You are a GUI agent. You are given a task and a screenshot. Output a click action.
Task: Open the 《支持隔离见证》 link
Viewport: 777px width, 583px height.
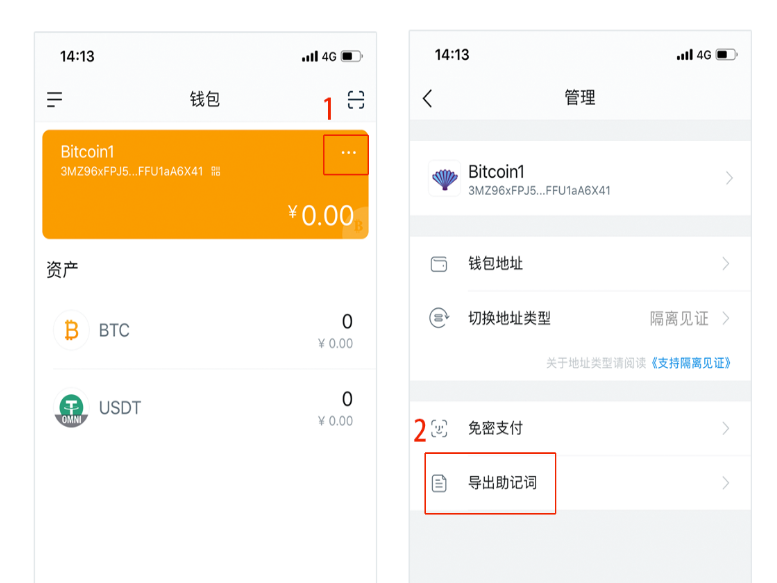coord(690,363)
